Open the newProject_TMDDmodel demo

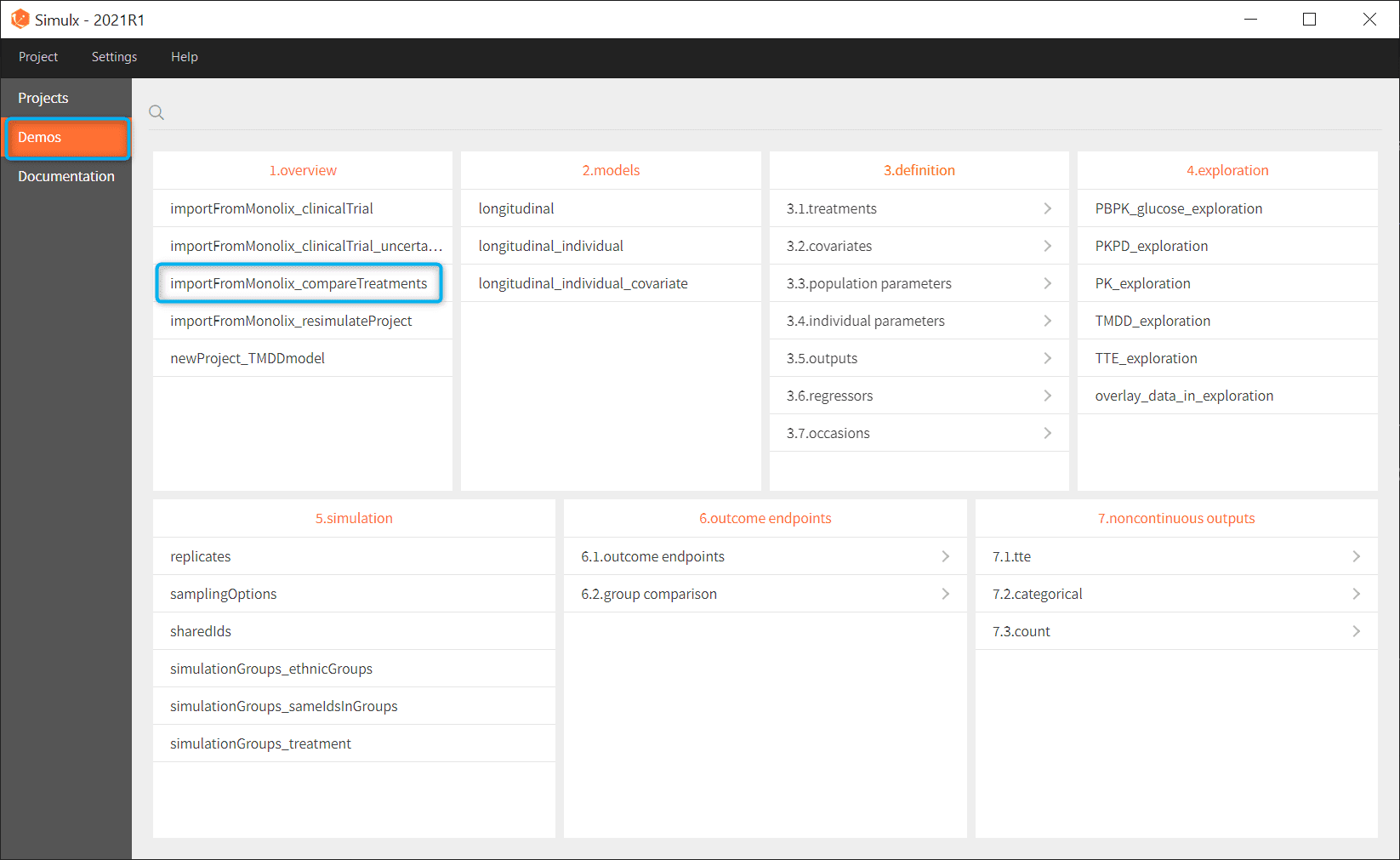click(248, 358)
